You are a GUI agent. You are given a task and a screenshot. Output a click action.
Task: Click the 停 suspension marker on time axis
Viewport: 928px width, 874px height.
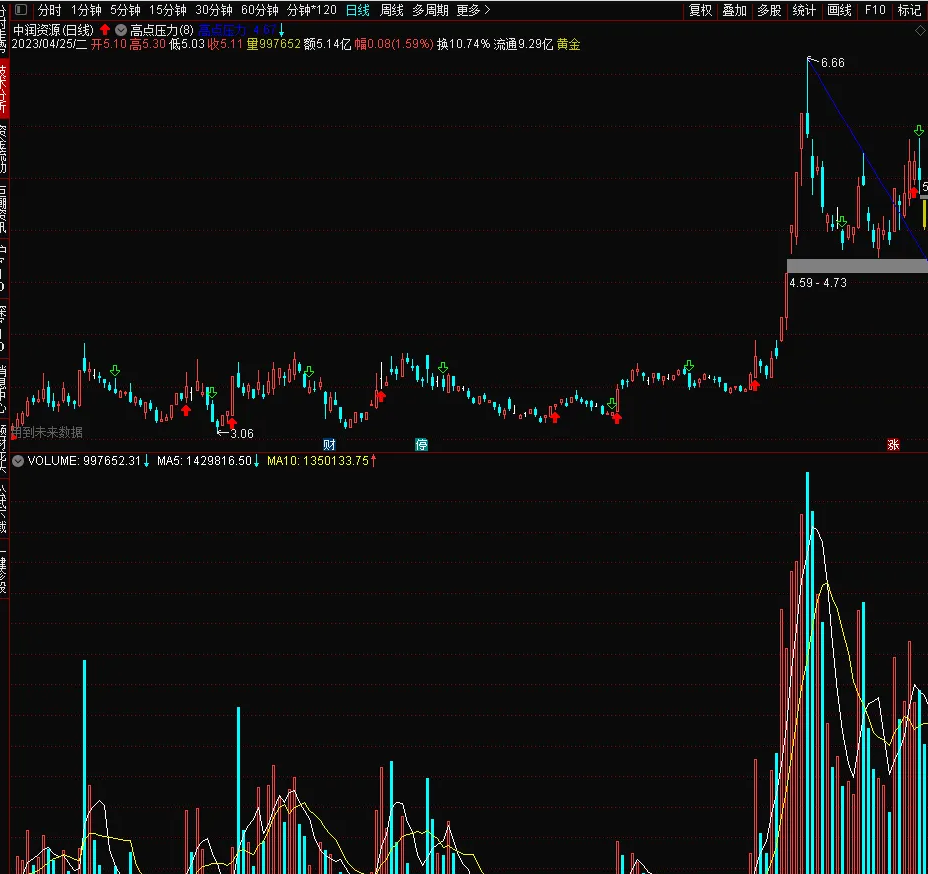point(421,444)
